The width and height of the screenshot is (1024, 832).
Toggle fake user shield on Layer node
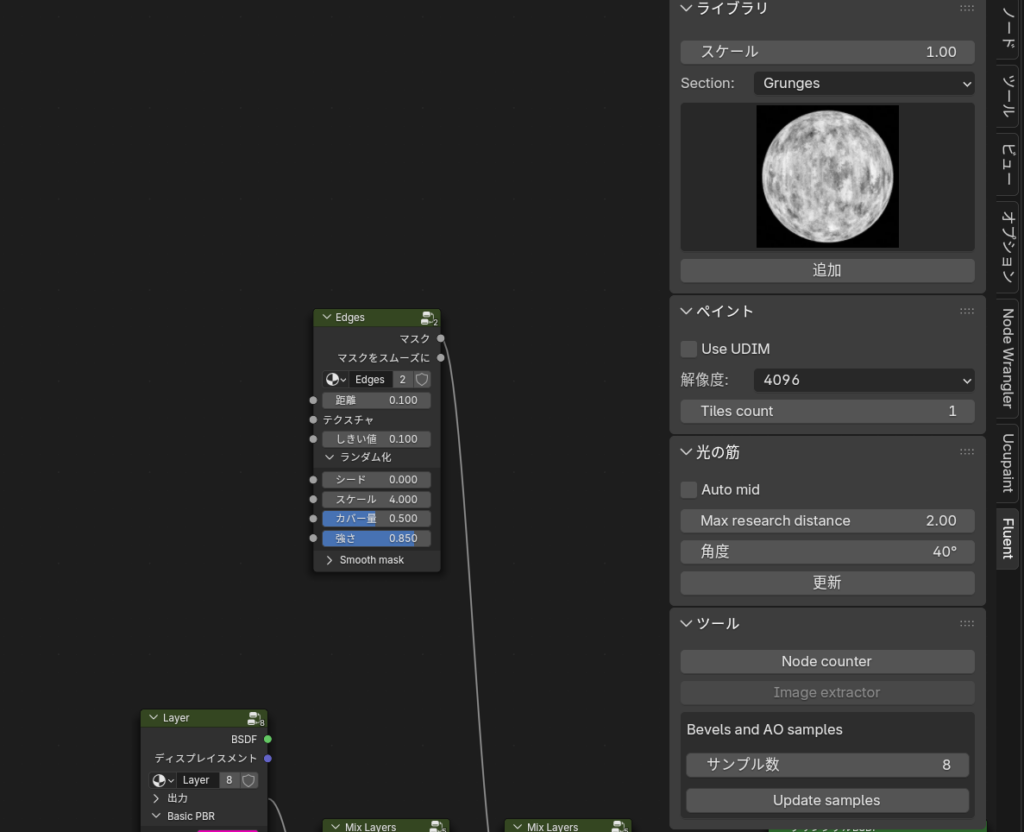[249, 780]
